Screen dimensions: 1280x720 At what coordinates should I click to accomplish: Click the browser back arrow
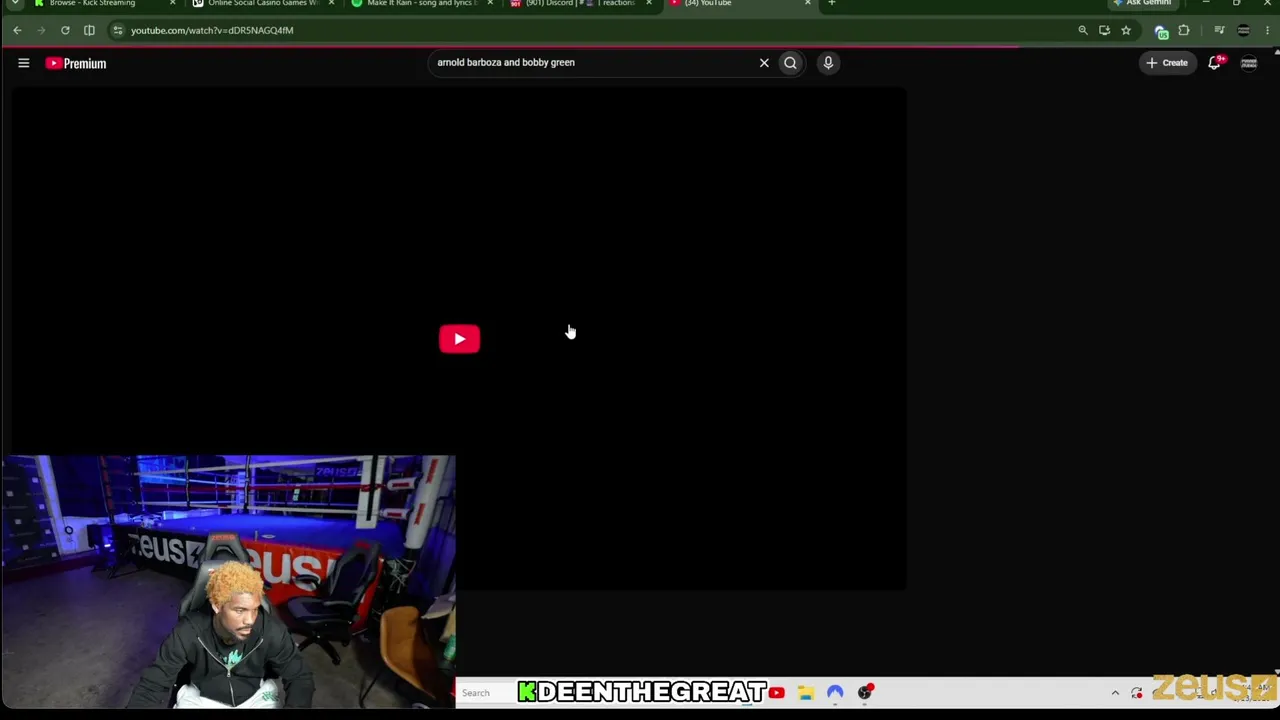(17, 31)
